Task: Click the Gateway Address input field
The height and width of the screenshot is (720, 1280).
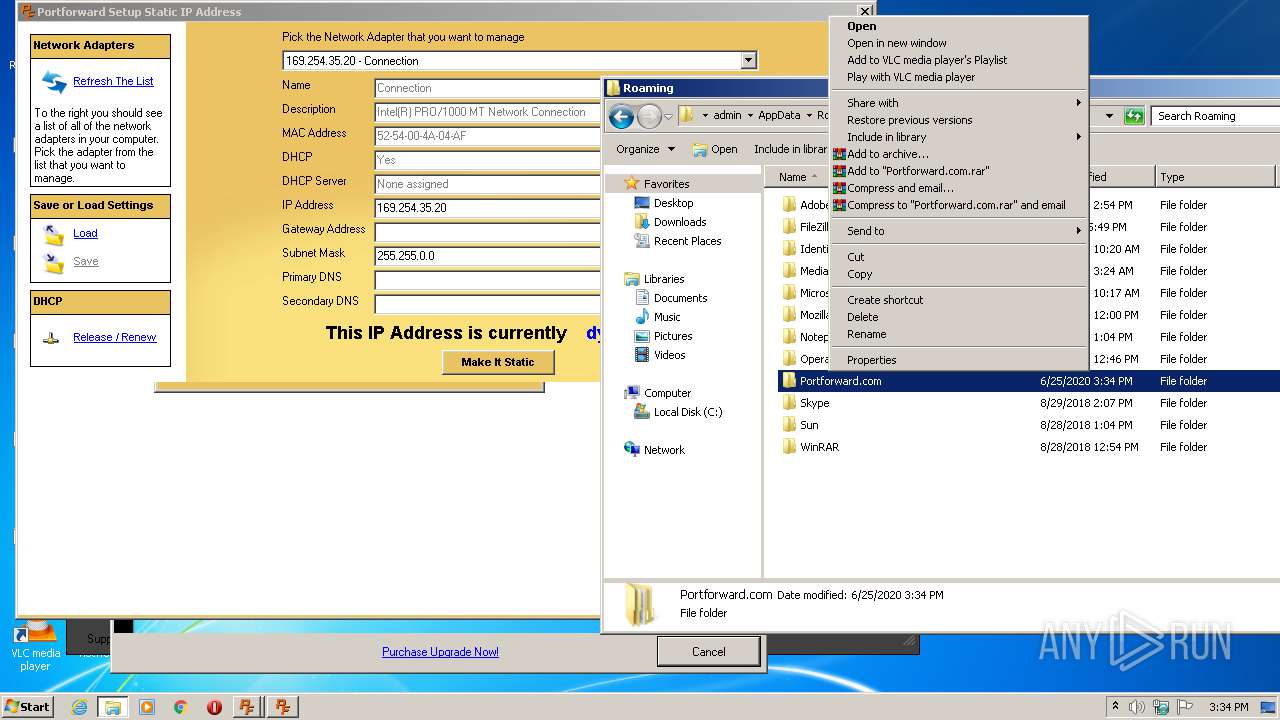Action: coord(488,232)
